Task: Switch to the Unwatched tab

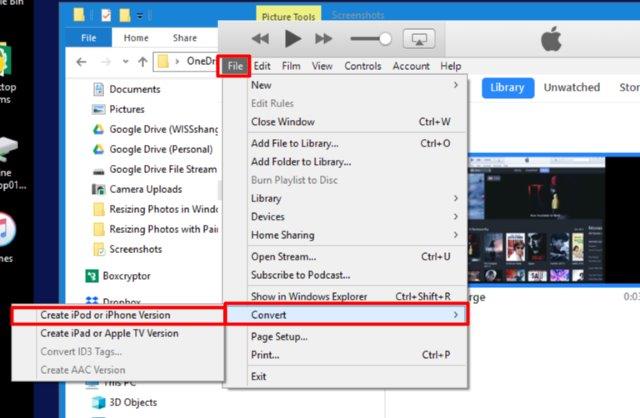Action: tap(571, 88)
